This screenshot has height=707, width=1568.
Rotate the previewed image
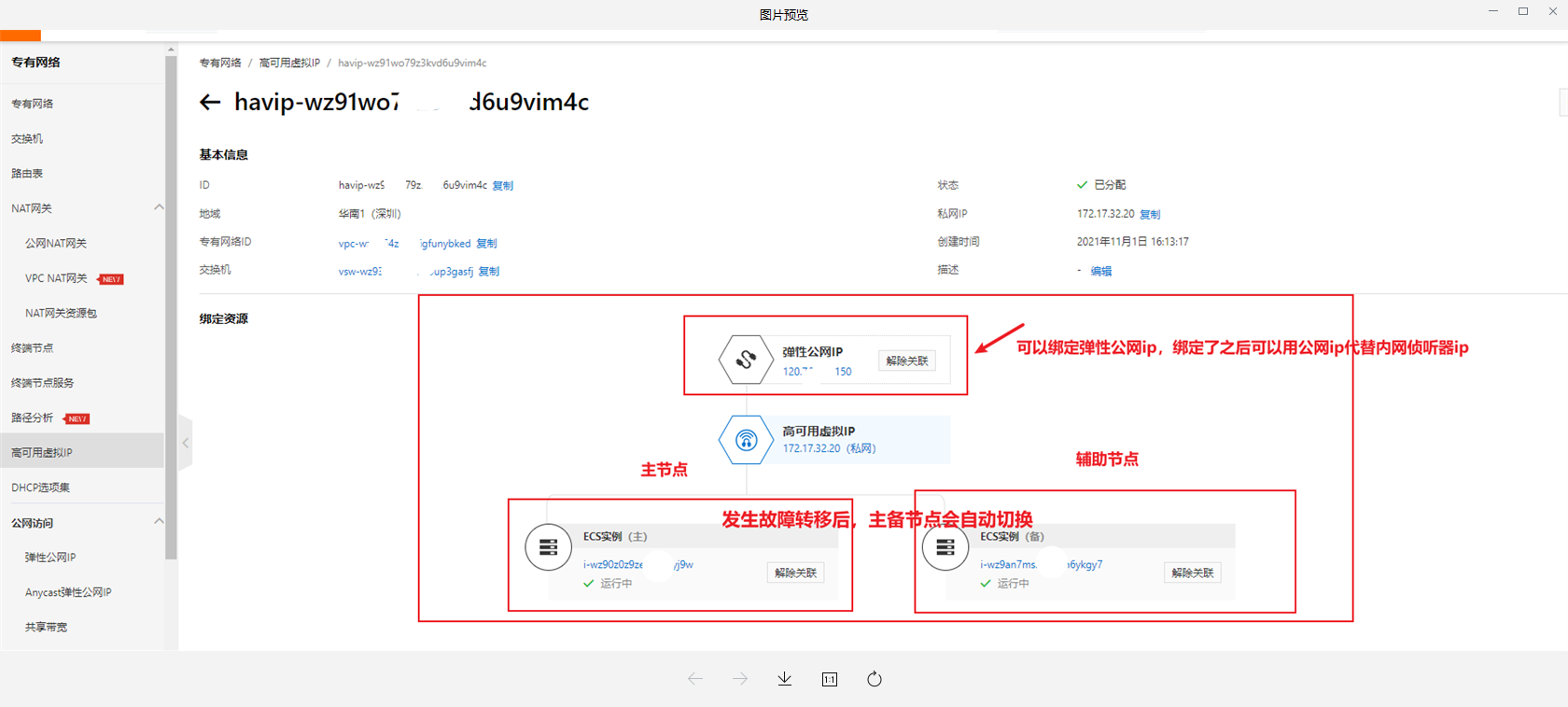click(x=875, y=679)
